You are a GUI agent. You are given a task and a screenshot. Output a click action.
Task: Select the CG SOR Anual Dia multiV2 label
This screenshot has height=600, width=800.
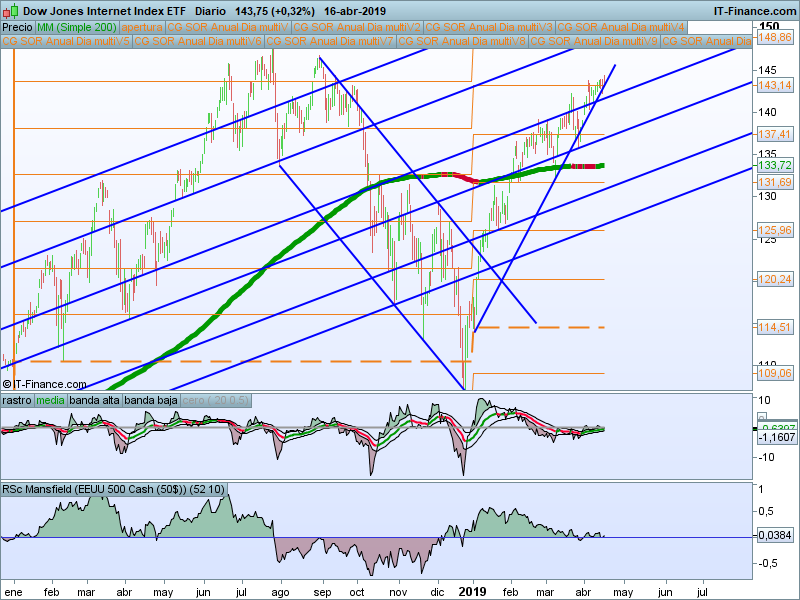(x=357, y=27)
